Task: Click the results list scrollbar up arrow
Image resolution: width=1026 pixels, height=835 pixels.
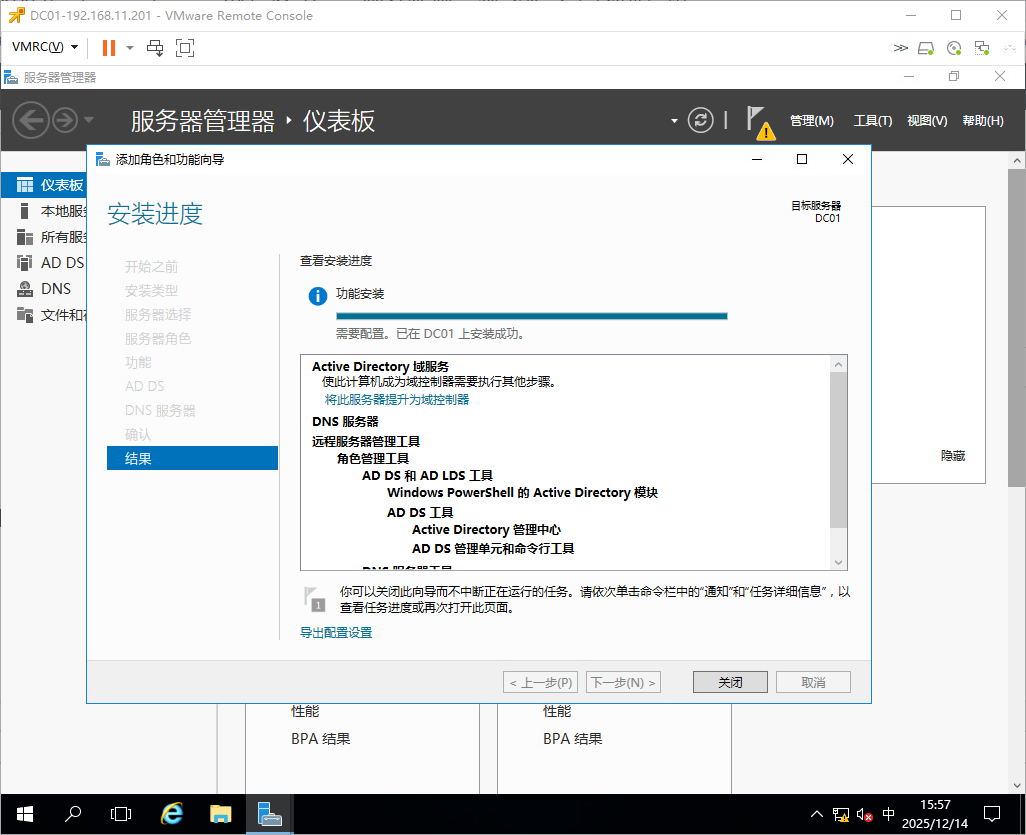Action: tap(838, 364)
